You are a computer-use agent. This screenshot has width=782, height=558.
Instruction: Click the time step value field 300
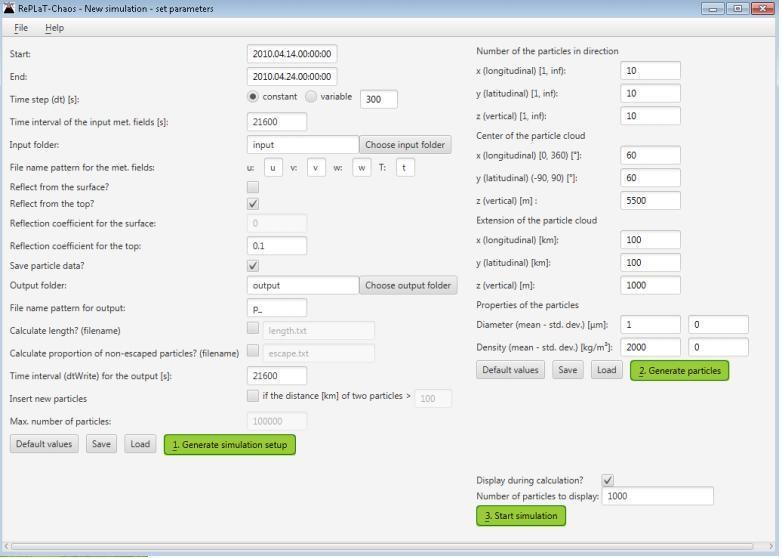pos(379,99)
